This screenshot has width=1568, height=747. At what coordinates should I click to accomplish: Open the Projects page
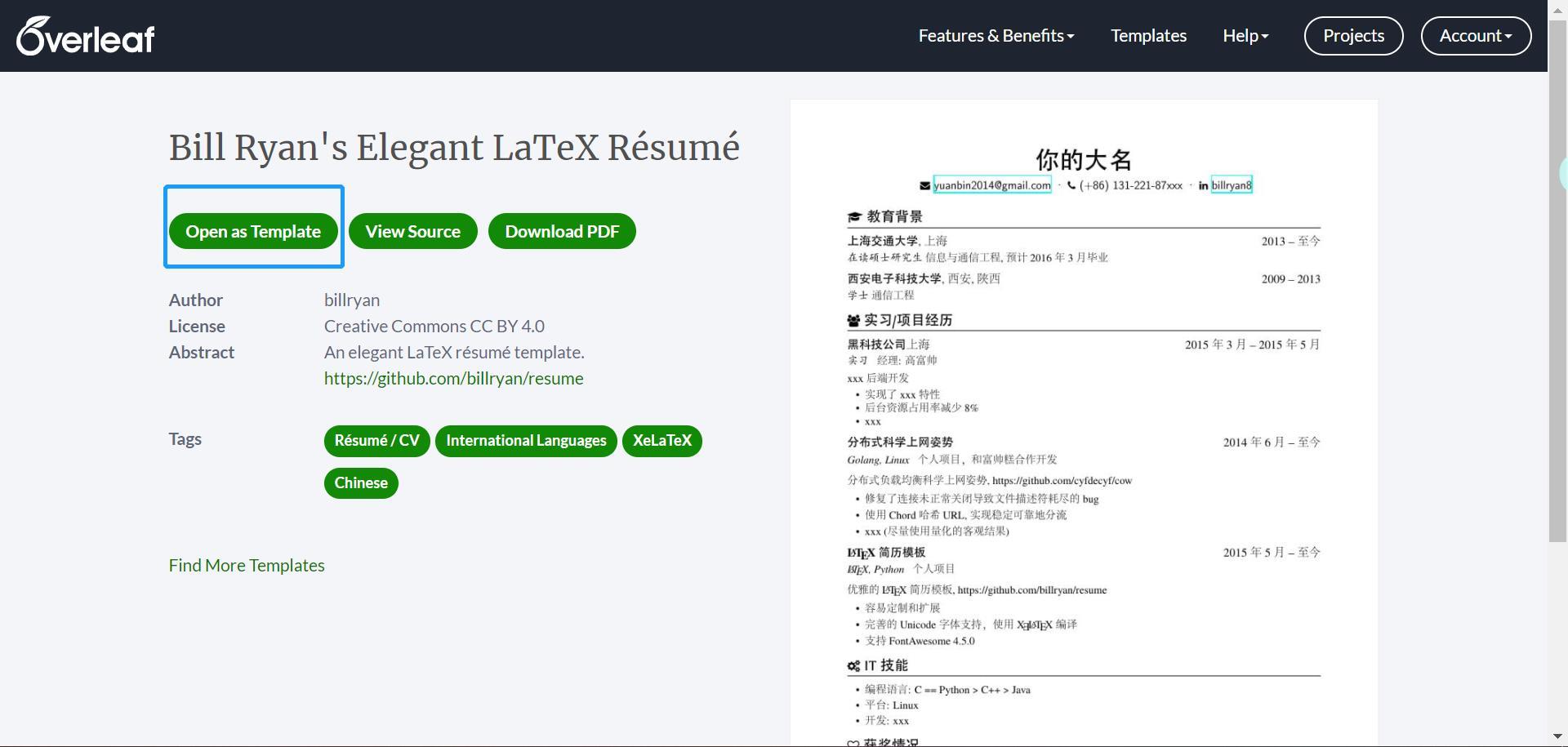coord(1352,35)
